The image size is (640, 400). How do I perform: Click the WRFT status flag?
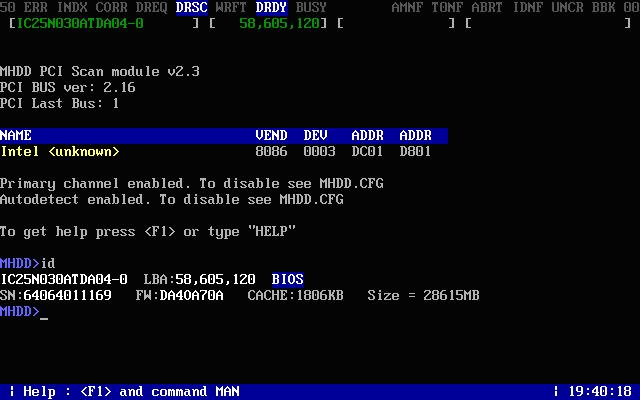point(231,7)
